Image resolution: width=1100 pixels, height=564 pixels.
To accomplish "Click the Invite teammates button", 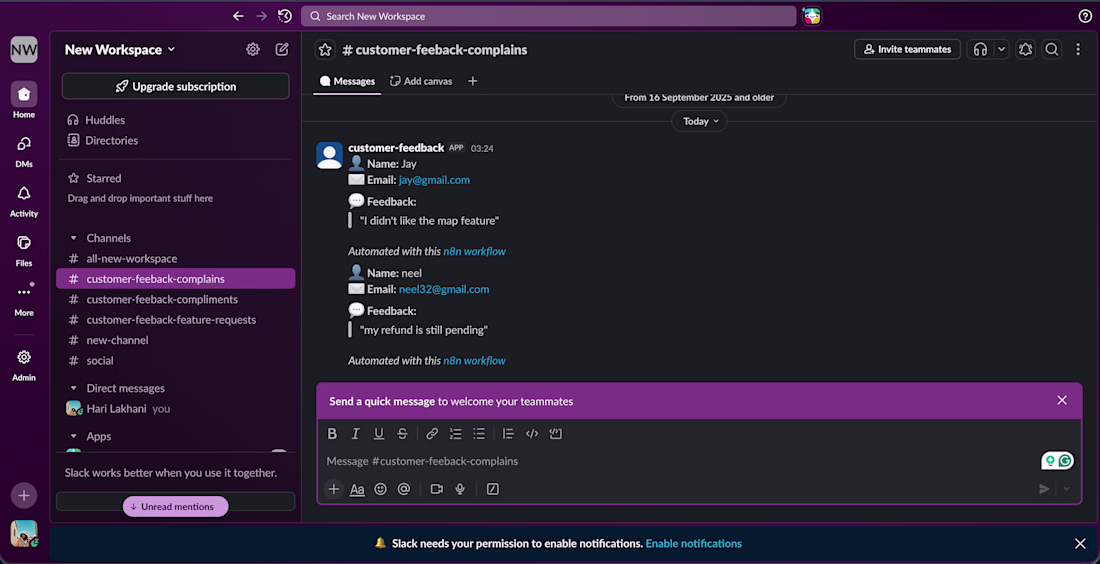I will coord(907,49).
